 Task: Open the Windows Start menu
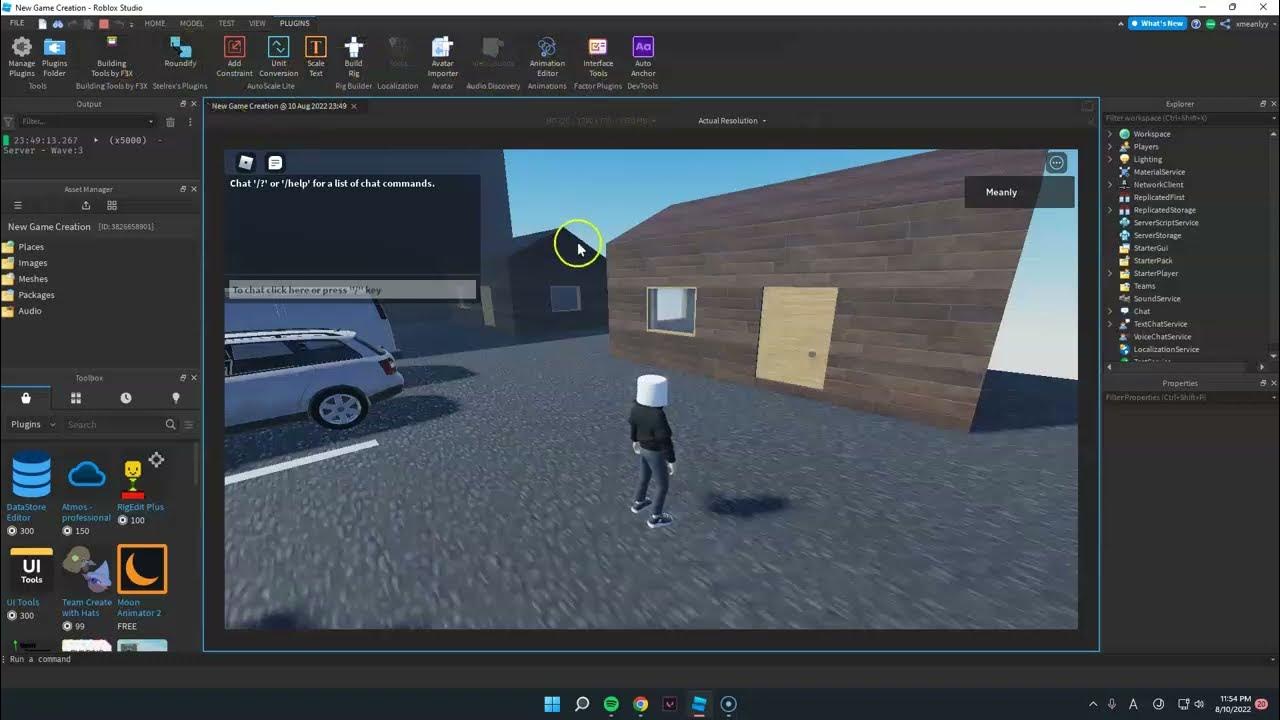552,704
